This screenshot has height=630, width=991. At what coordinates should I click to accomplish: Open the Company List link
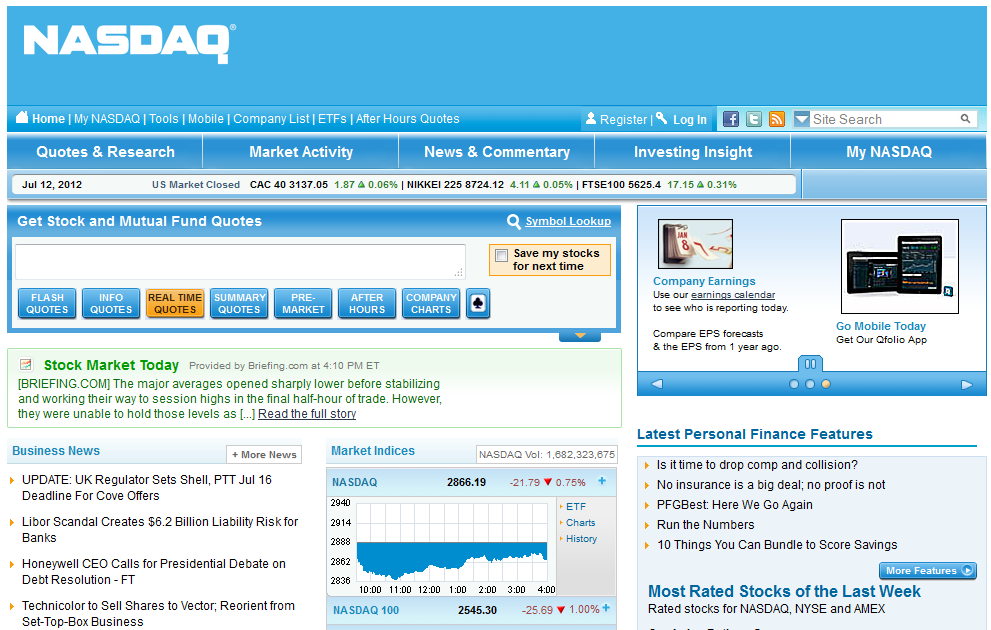pyautogui.click(x=271, y=119)
